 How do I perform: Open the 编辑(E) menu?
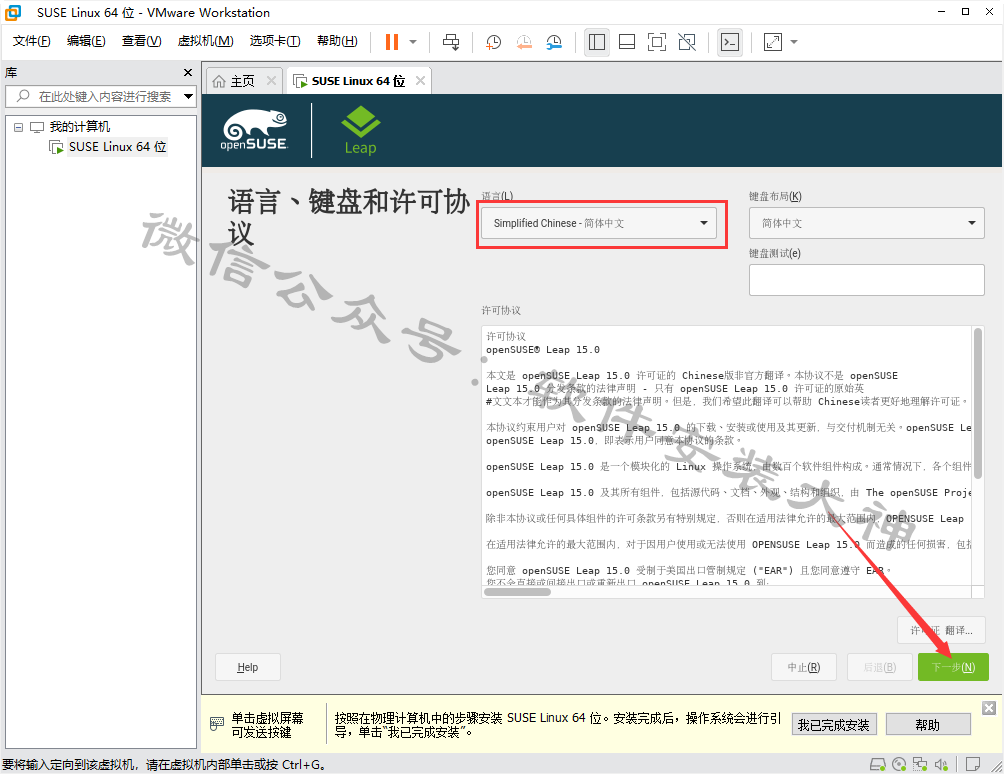point(86,41)
